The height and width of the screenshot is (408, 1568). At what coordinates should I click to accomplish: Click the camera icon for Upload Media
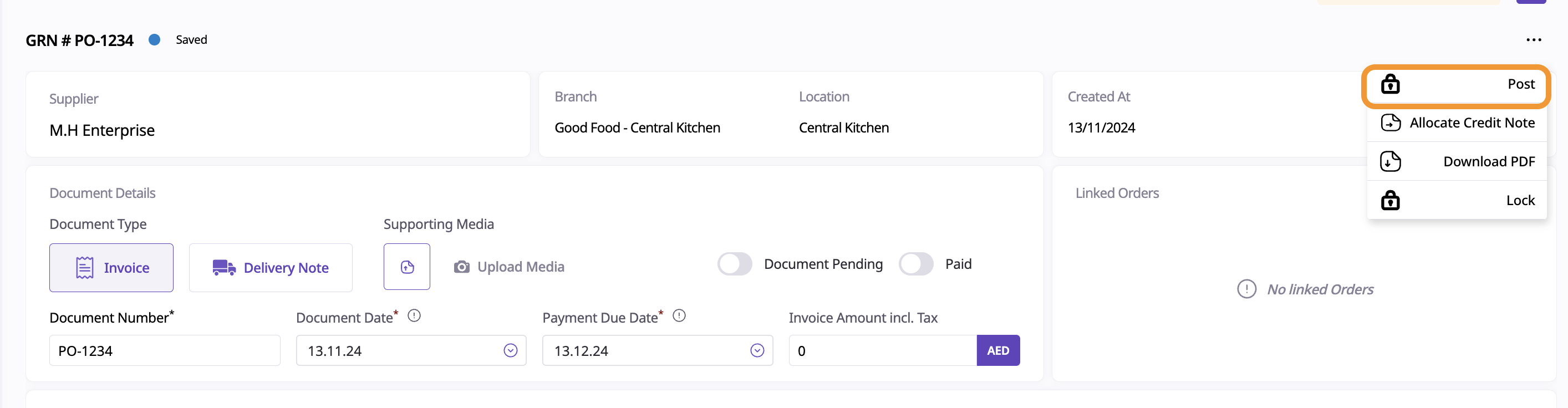pos(462,267)
